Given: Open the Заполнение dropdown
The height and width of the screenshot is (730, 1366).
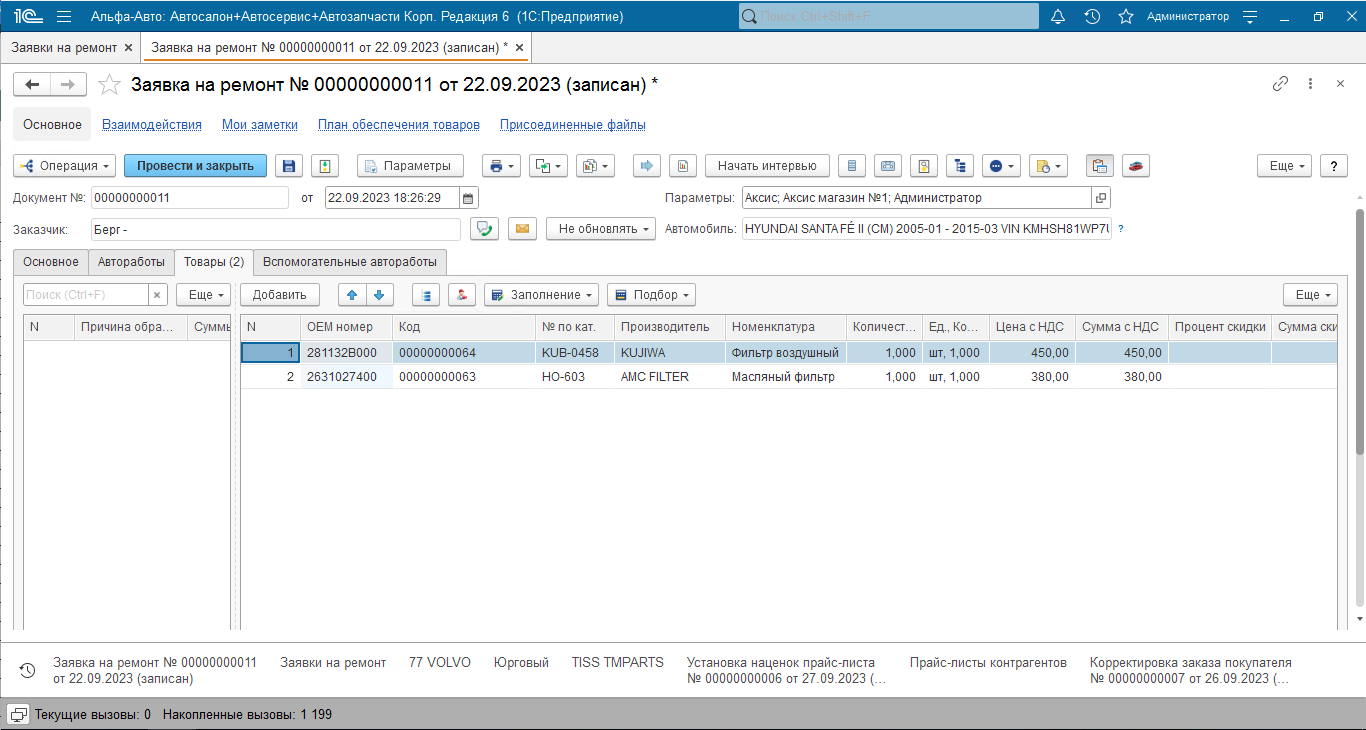Looking at the screenshot, I should point(541,295).
